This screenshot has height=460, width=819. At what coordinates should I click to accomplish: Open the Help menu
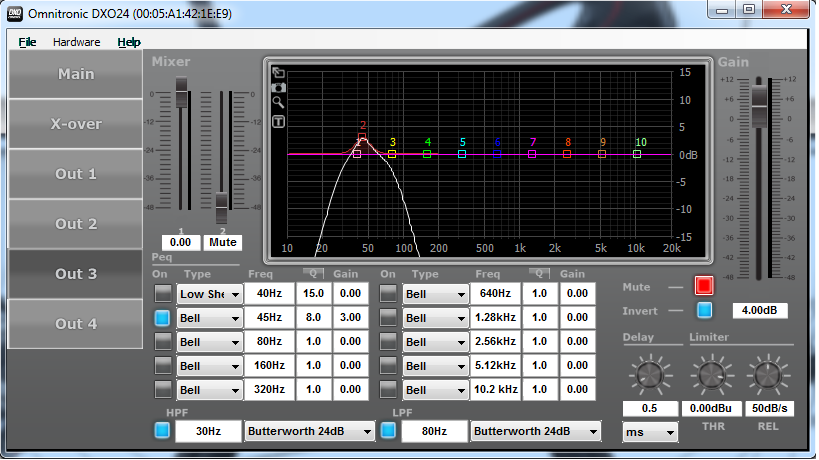click(x=128, y=42)
